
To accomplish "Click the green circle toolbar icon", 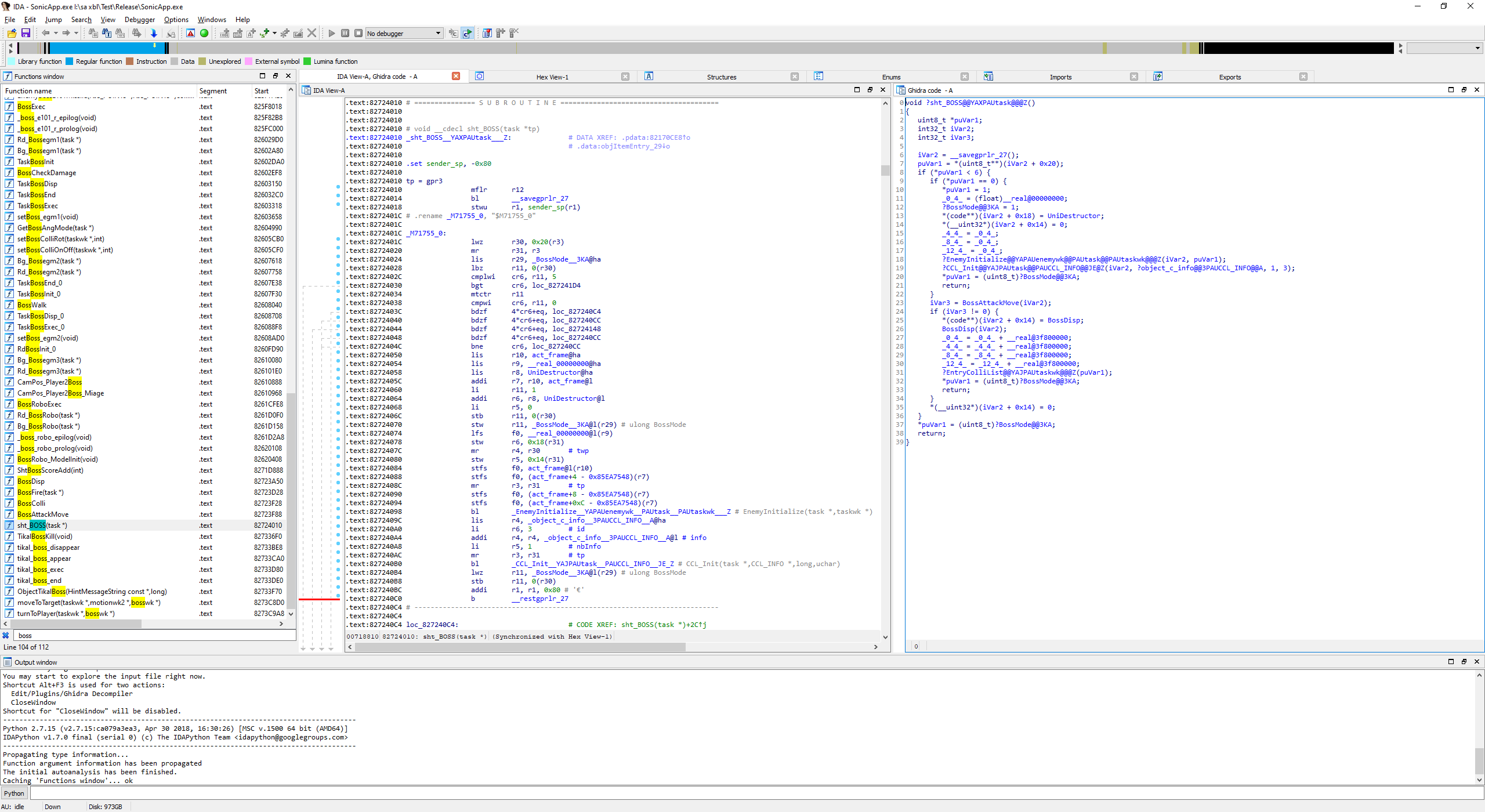I will pos(204,33).
